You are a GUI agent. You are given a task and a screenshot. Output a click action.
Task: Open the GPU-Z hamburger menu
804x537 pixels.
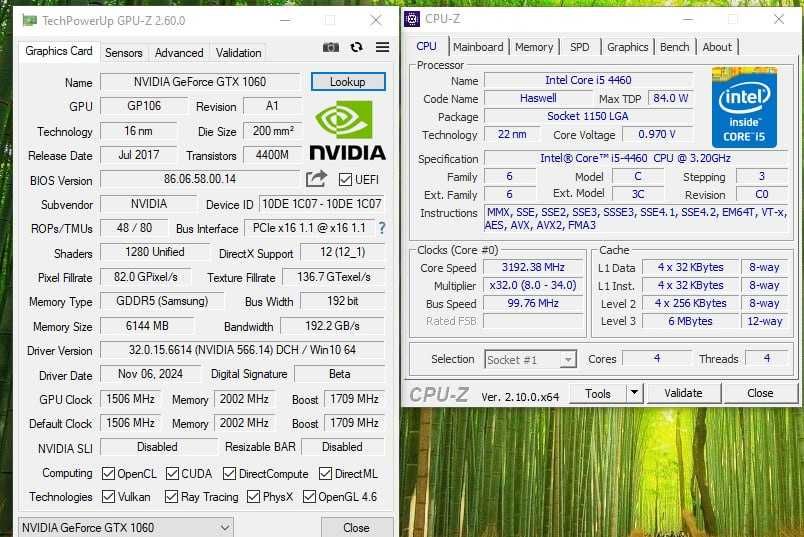point(383,47)
